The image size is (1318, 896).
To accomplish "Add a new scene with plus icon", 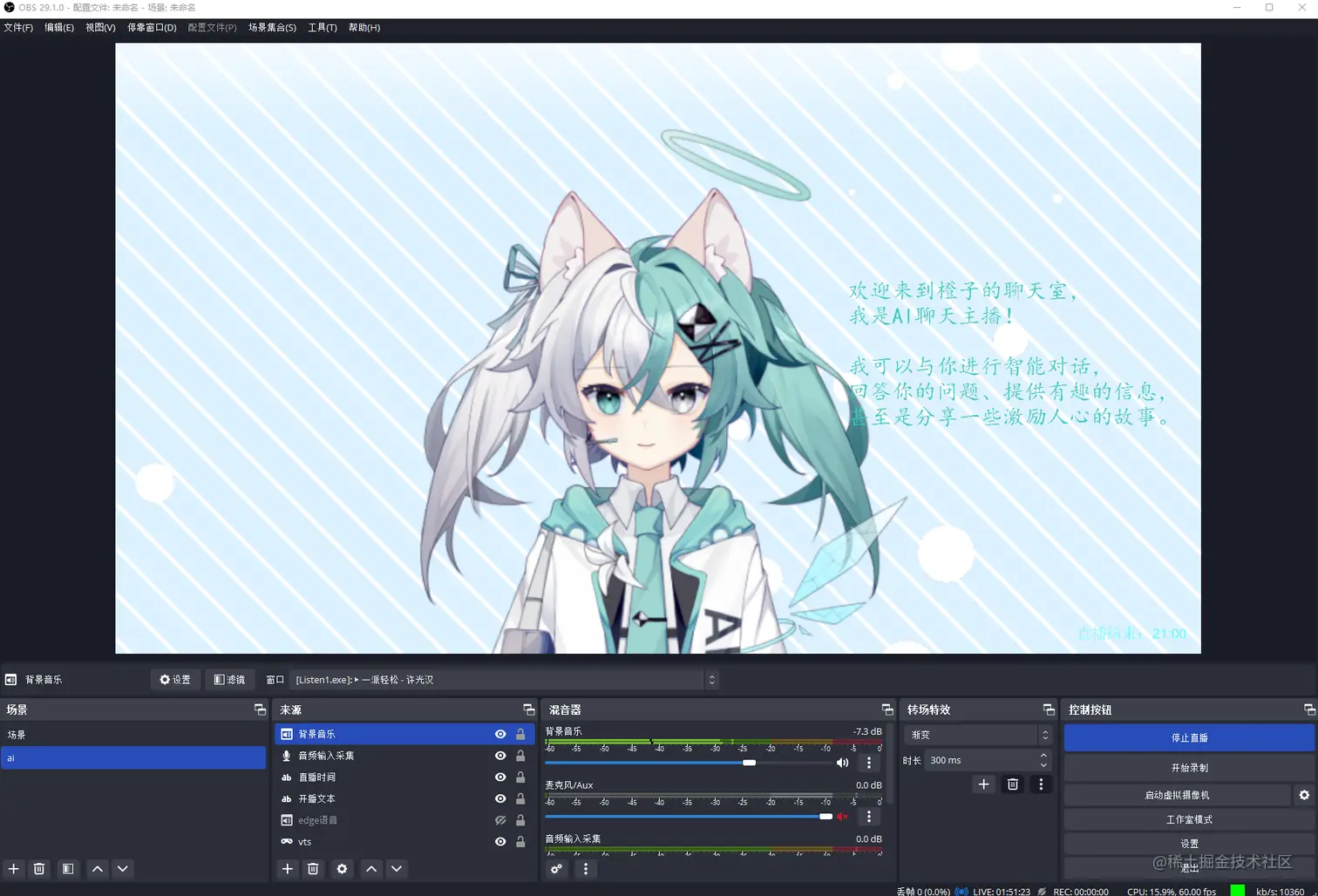I will (13, 869).
